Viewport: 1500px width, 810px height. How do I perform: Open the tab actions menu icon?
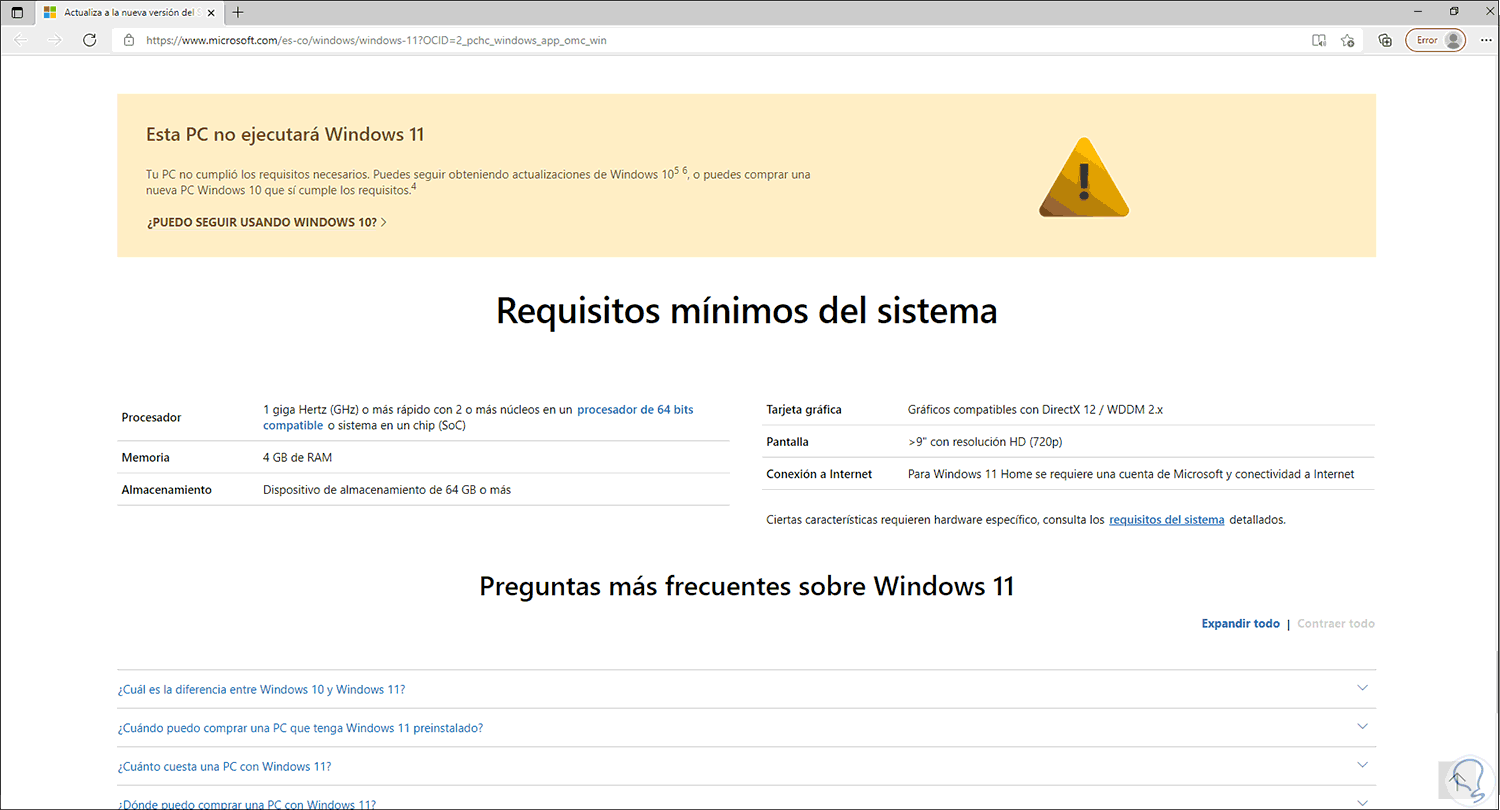pos(17,12)
